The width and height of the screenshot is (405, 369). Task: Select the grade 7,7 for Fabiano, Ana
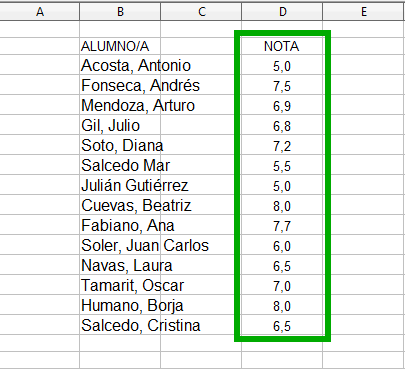(x=282, y=225)
